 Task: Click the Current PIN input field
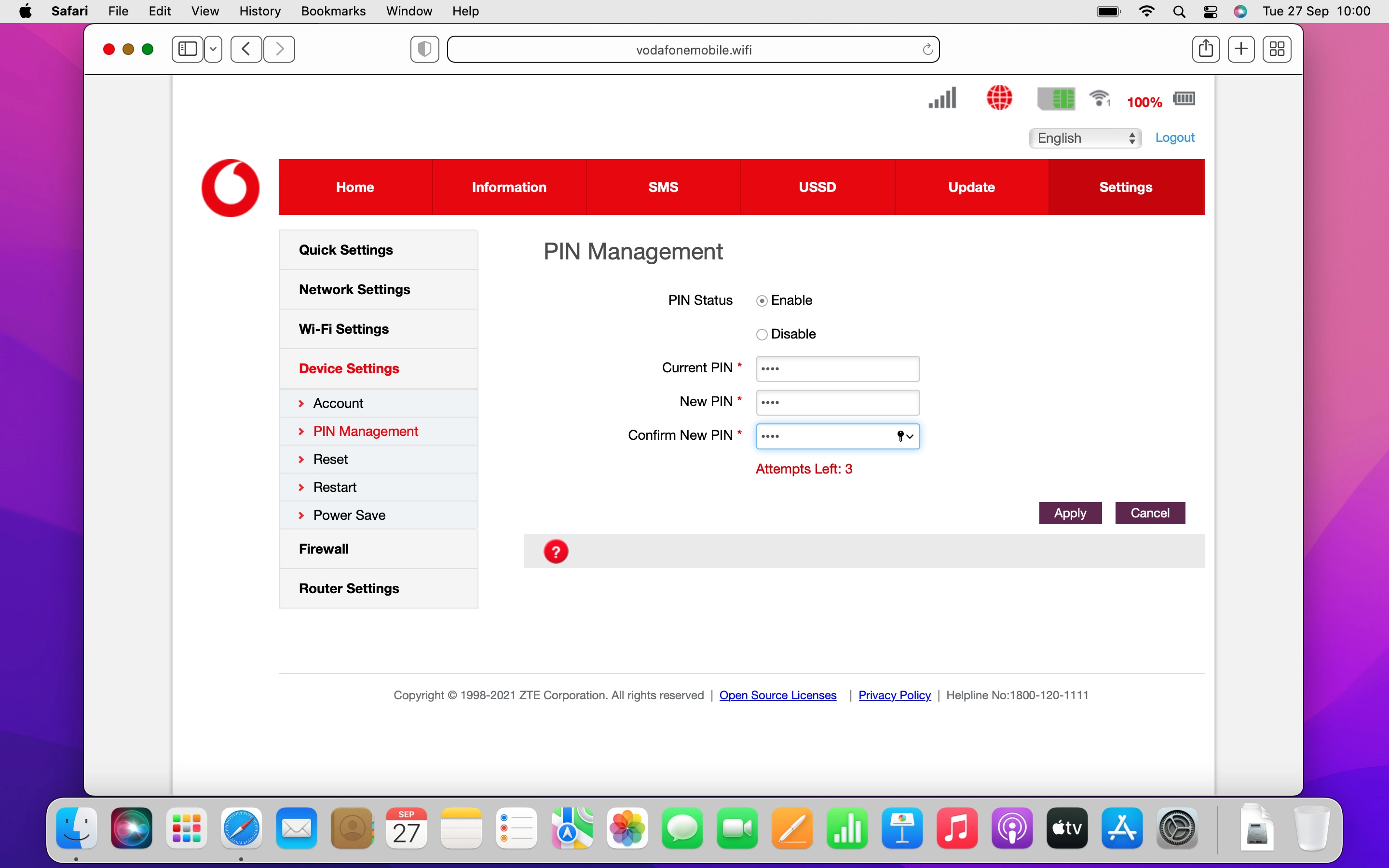[836, 368]
